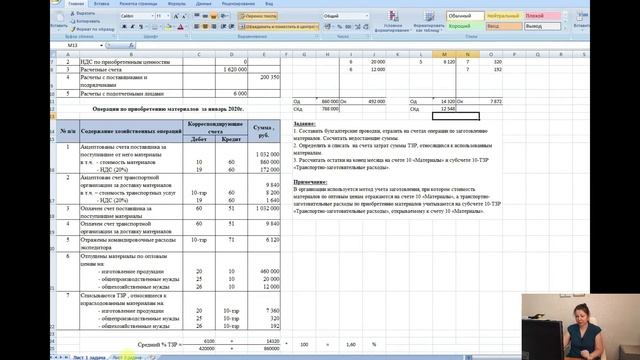Viewport: 640px width, 360px height.
Task: Open the Формулы ribbon tab
Action: click(176, 4)
